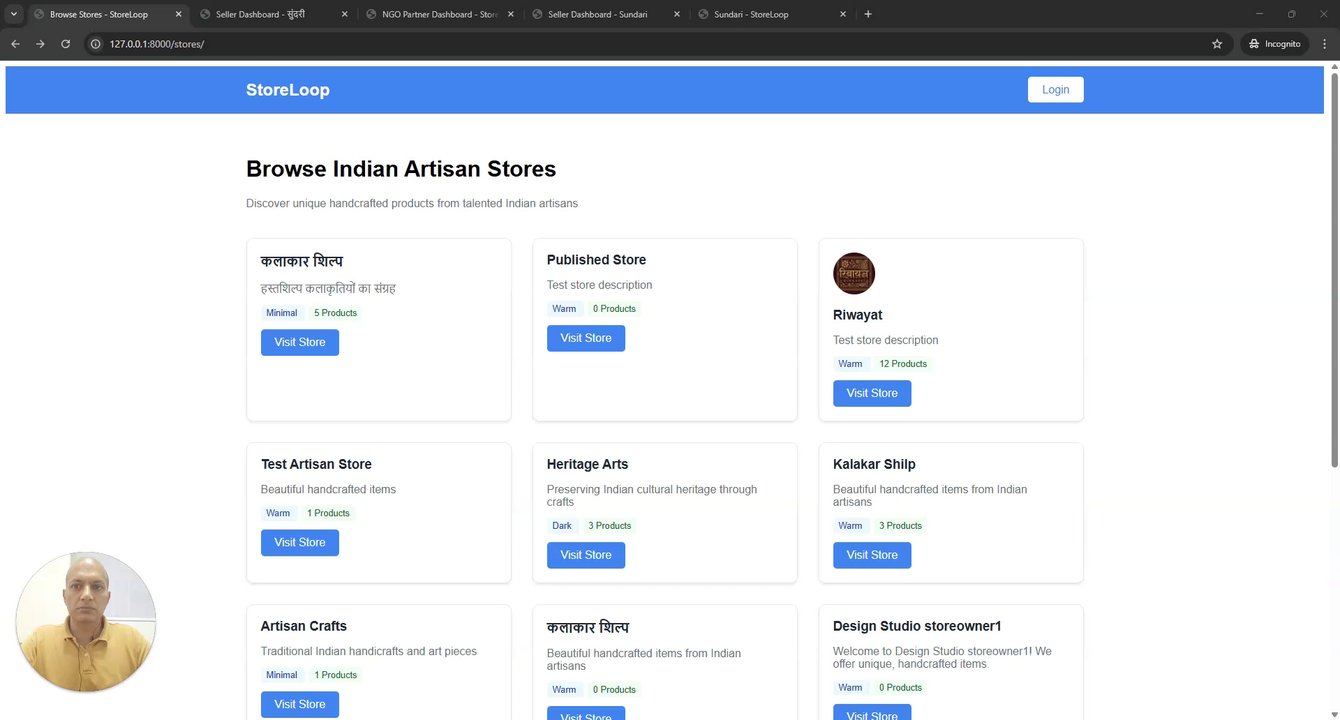Click the browser forward arrow icon
Image resolution: width=1340 pixels, height=720 pixels.
pos(40,44)
